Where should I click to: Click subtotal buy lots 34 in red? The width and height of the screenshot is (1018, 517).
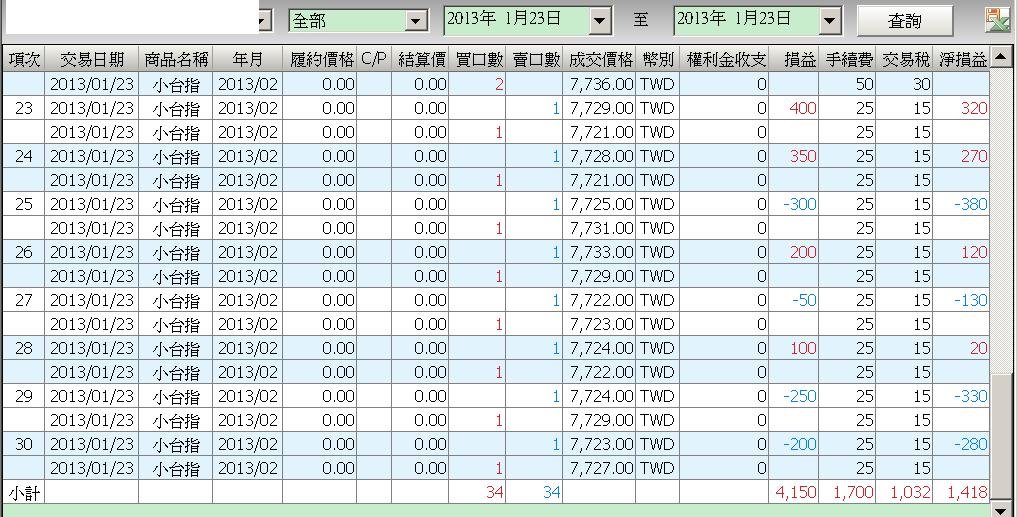(495, 492)
